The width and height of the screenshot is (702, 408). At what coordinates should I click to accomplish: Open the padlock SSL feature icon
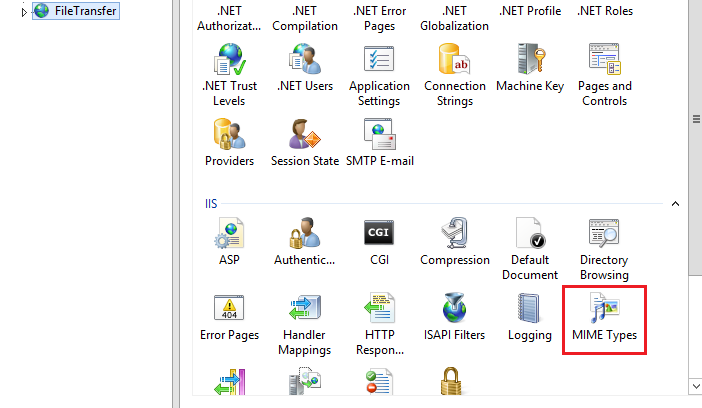(x=451, y=381)
